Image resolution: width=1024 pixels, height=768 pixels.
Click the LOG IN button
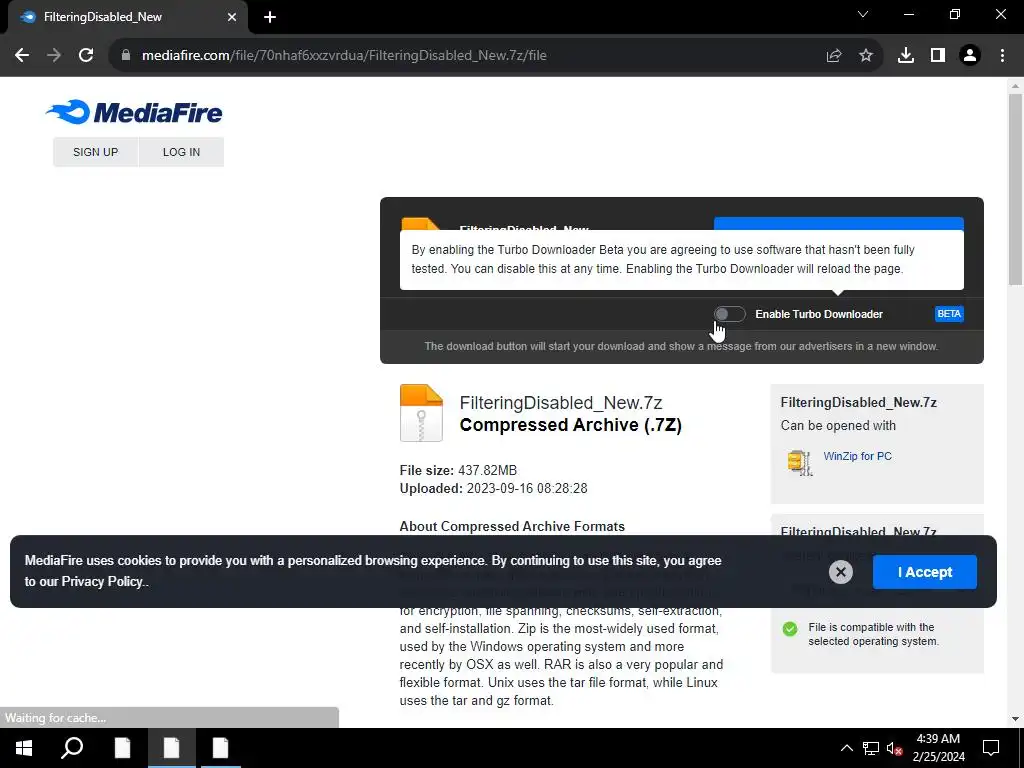182,152
